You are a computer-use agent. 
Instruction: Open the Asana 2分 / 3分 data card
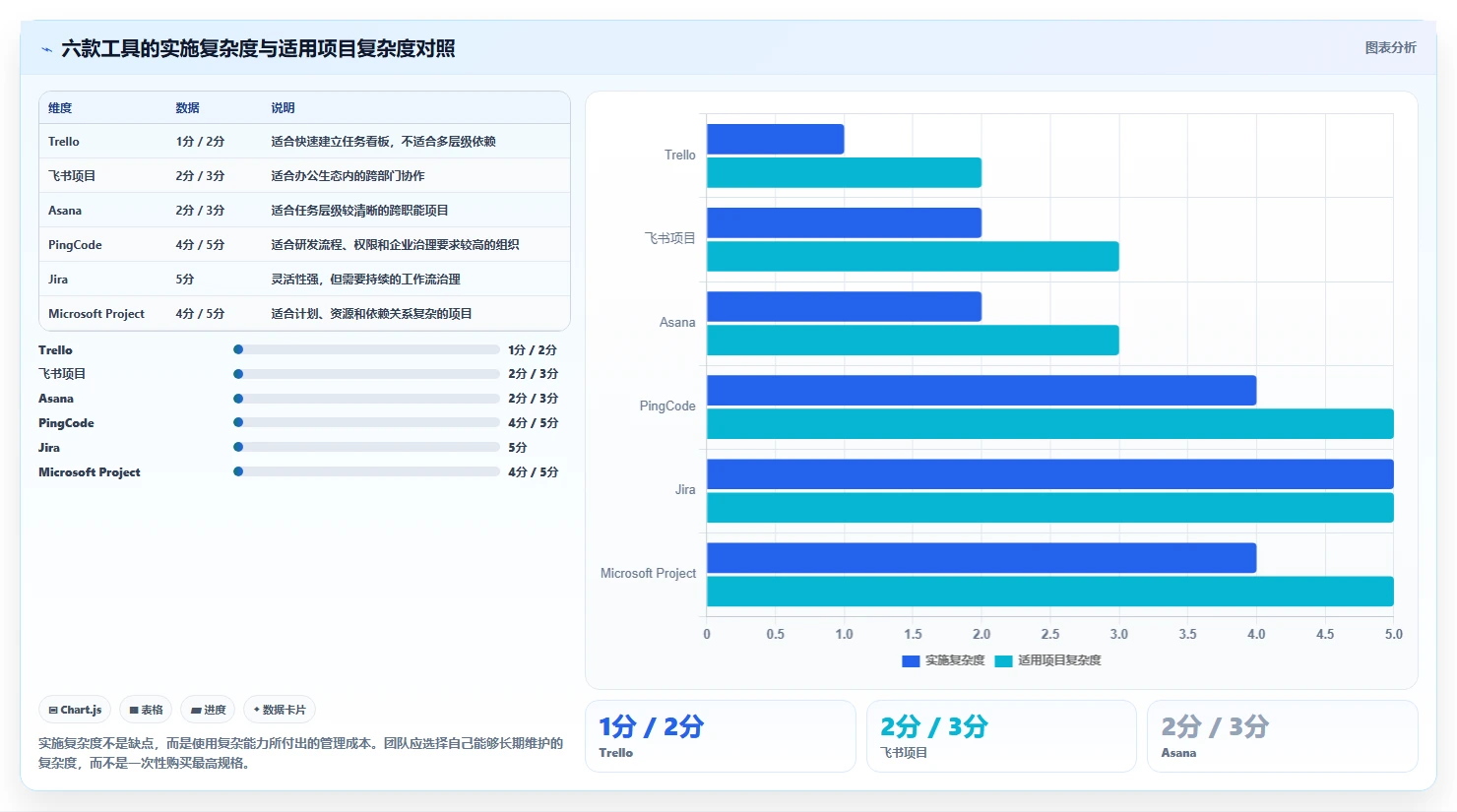tap(1283, 736)
